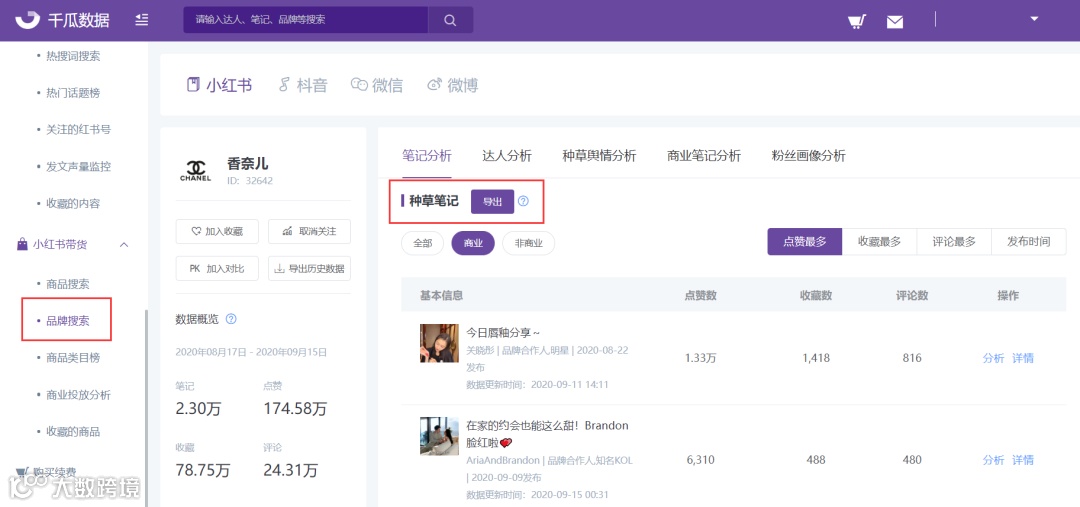Screen dimensions: 1080x507
Task: Filter notes by 商业
Action: click(473, 243)
